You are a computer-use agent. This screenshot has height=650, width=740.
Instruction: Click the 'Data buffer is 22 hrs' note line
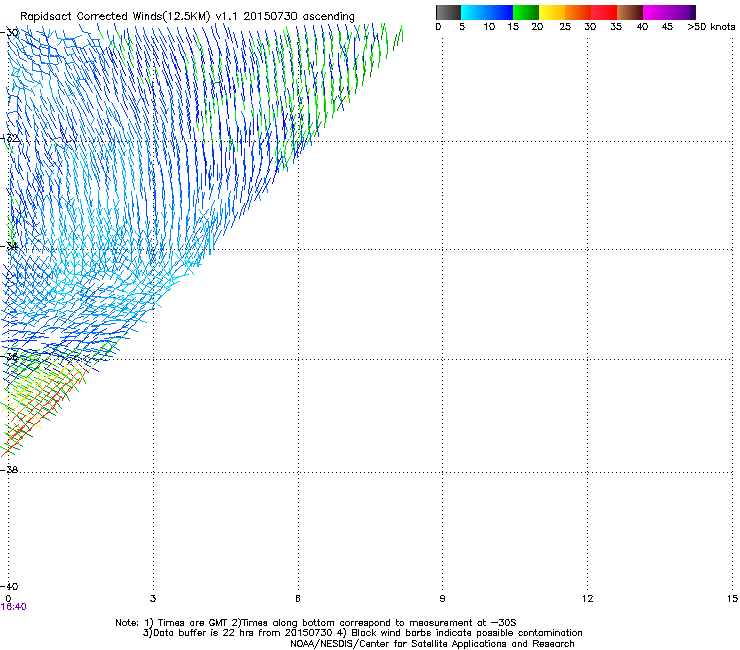[x=362, y=633]
